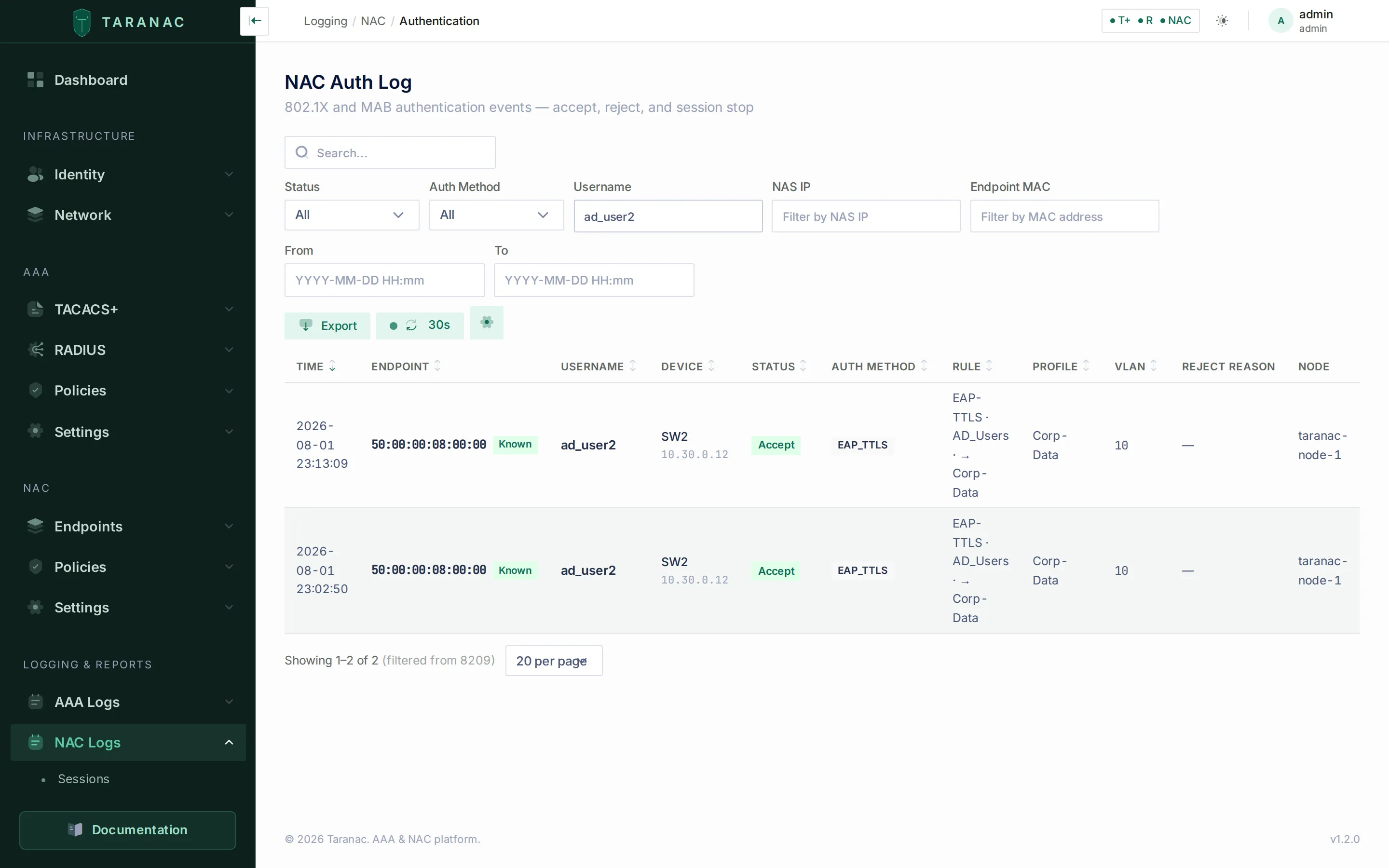Click the AAA Settings gear icon
This screenshot has width=1389, height=868.
click(35, 431)
